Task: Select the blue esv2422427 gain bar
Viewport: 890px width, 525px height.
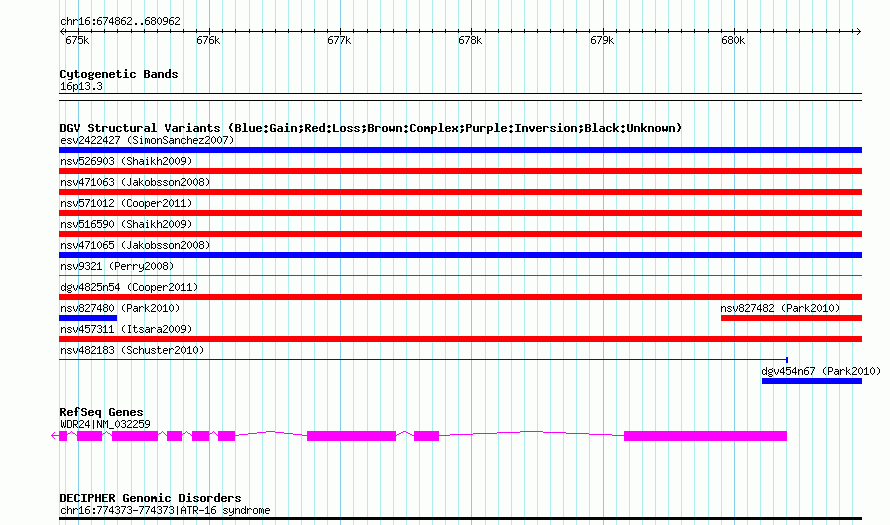Action: click(460, 150)
